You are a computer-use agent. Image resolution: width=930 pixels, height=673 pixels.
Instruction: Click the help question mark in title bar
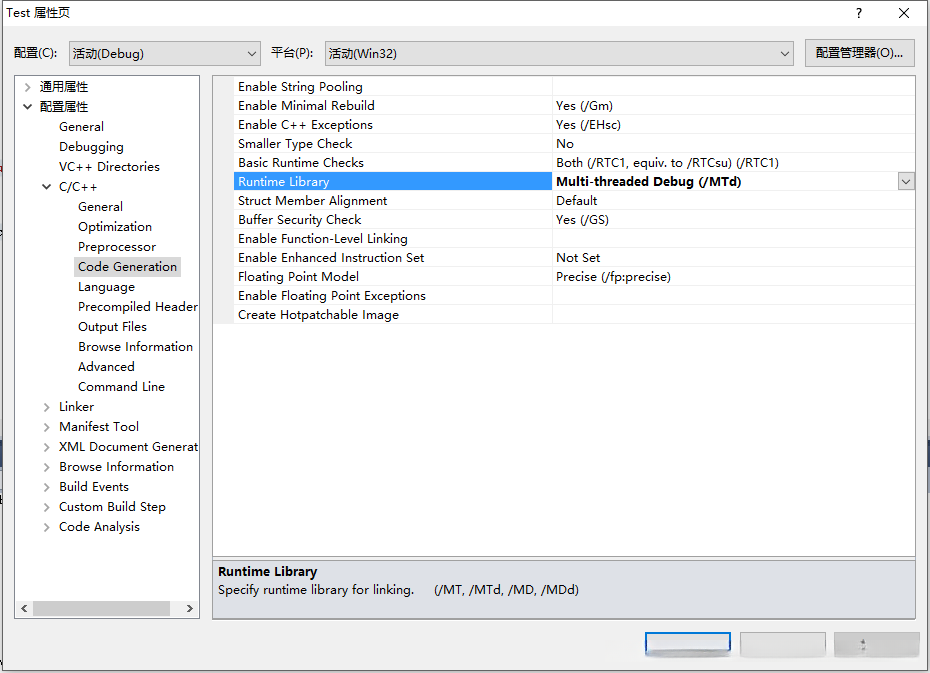coord(859,13)
